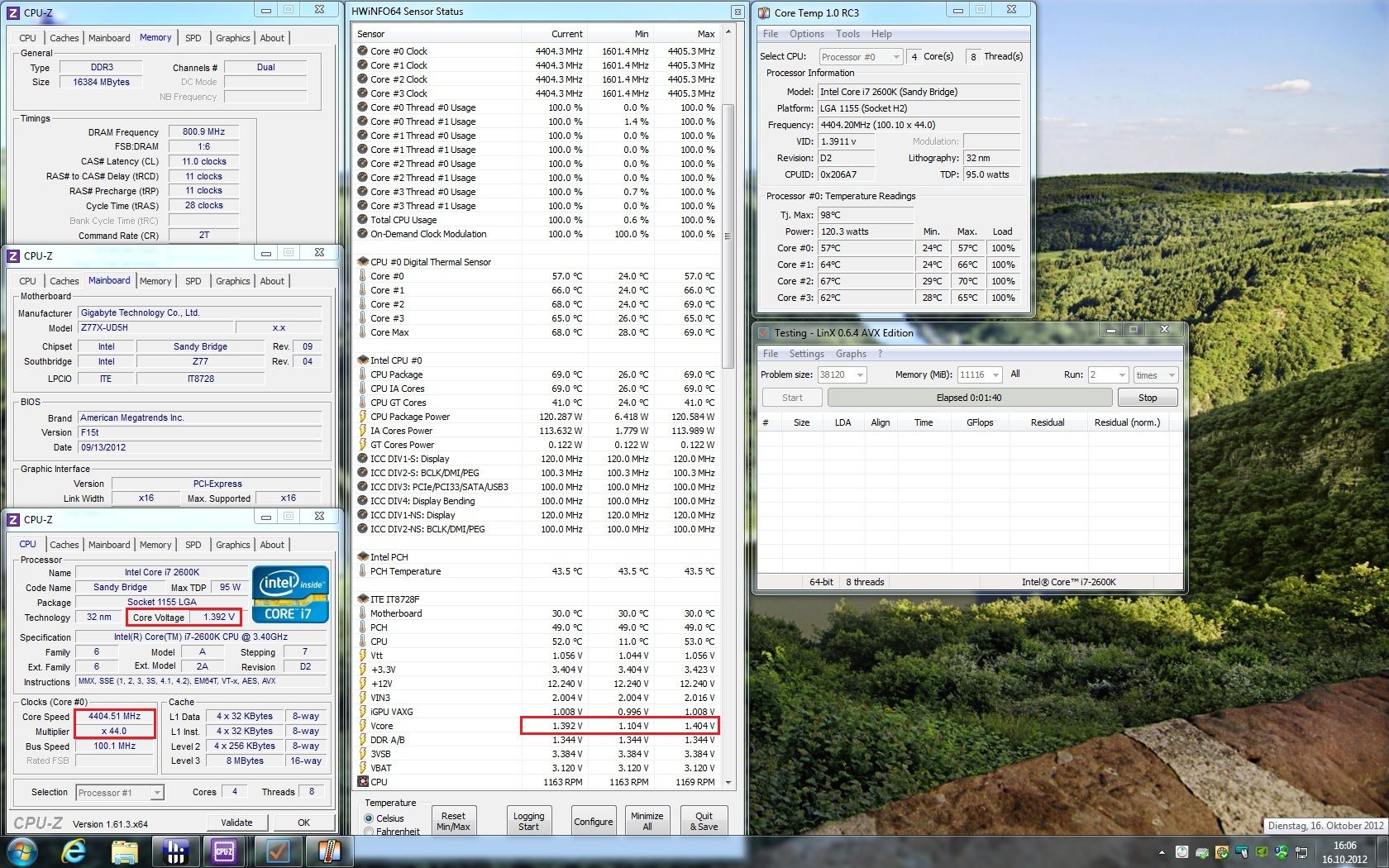
Task: Switch to CPU-Z via its purple taskbar icon
Action: 224,851
